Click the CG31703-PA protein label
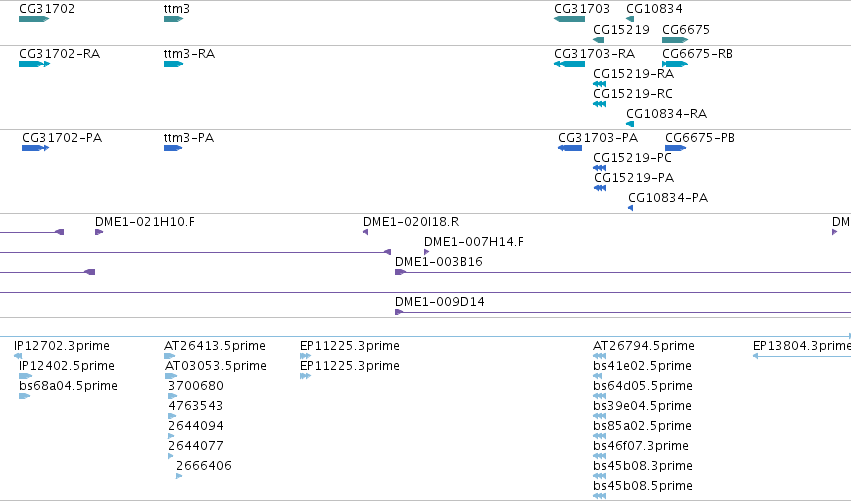Viewport: 851px width, 501px height. 598,138
